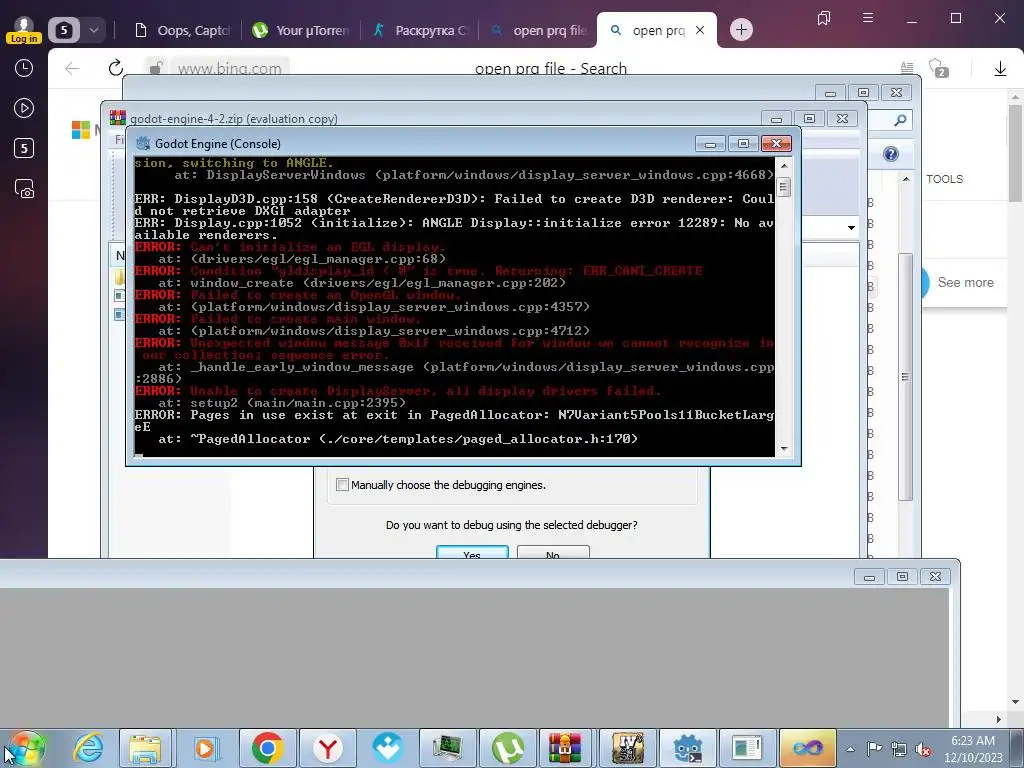The image size is (1024, 768).
Task: Click the Godot icon in console title bar
Action: click(x=143, y=144)
